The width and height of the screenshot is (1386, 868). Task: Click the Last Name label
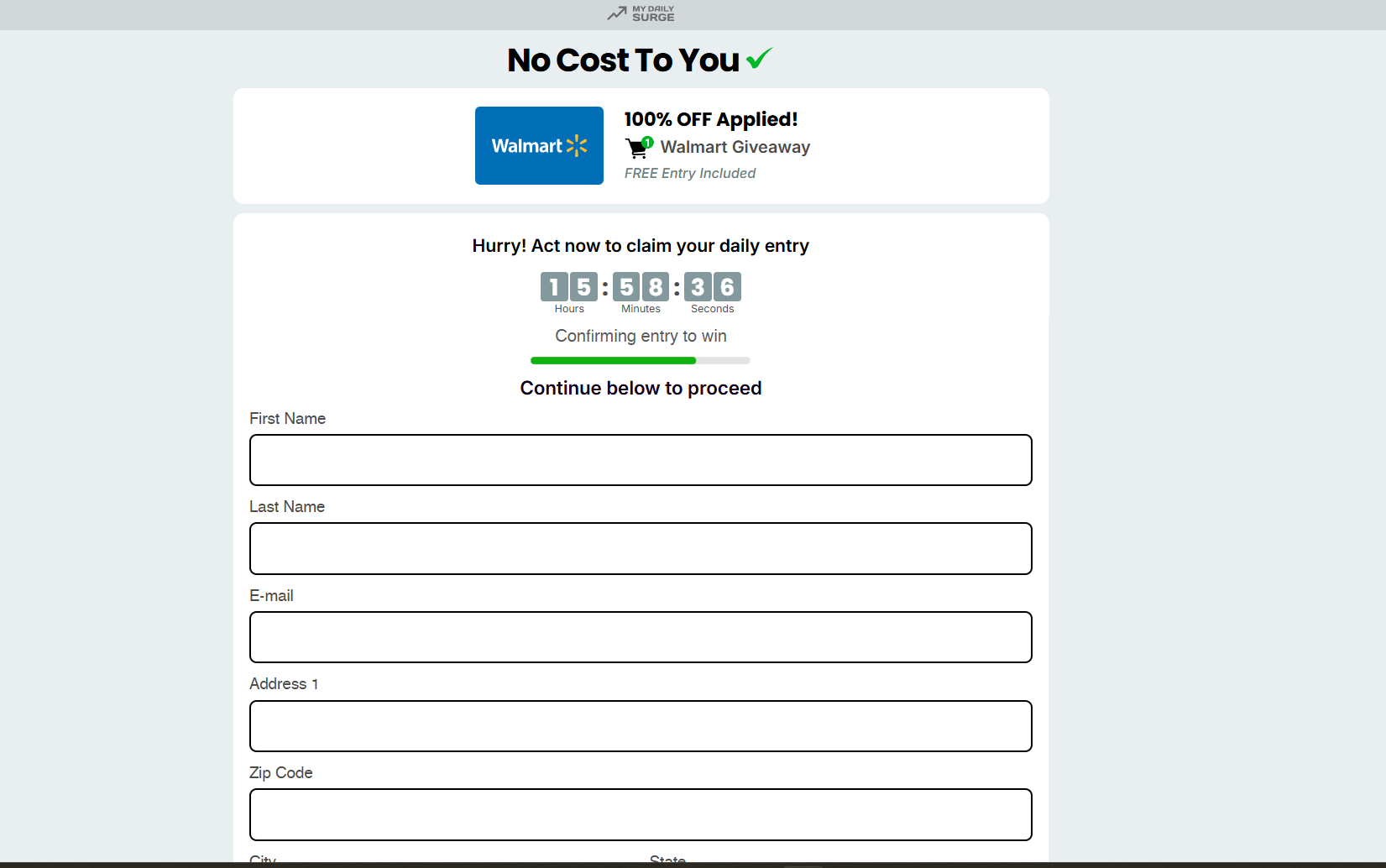(287, 506)
